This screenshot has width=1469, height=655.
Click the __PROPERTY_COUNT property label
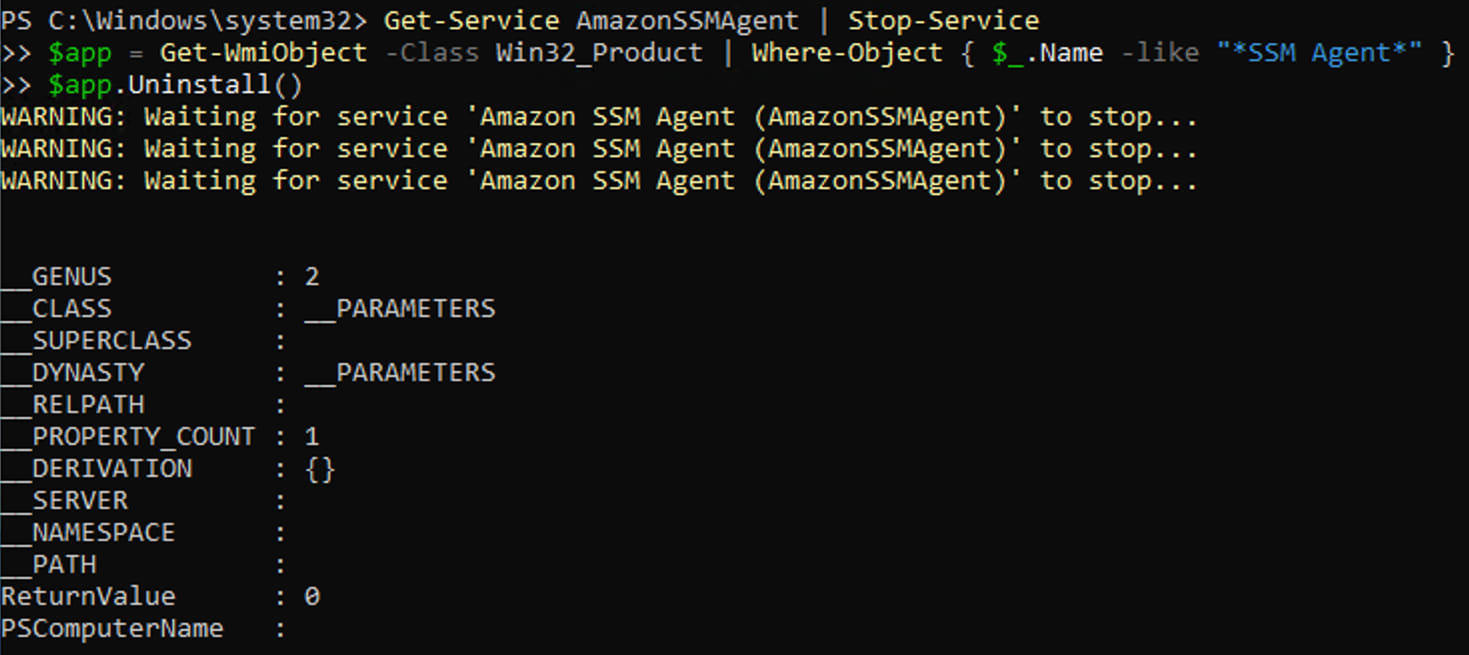pyautogui.click(x=128, y=436)
